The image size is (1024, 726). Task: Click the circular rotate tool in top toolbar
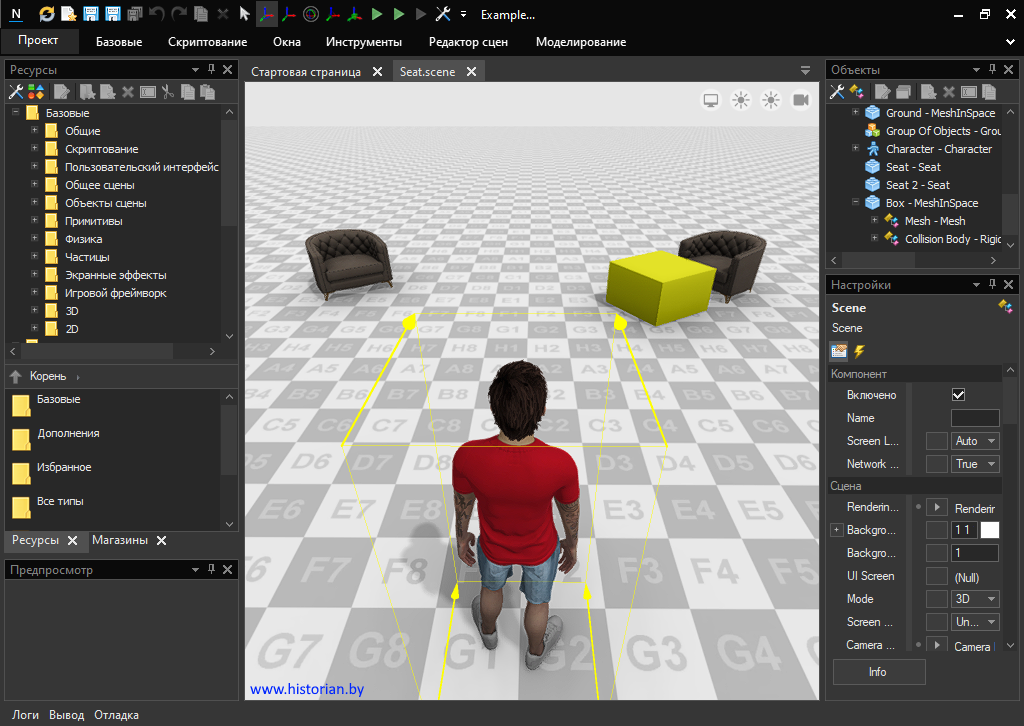point(311,14)
